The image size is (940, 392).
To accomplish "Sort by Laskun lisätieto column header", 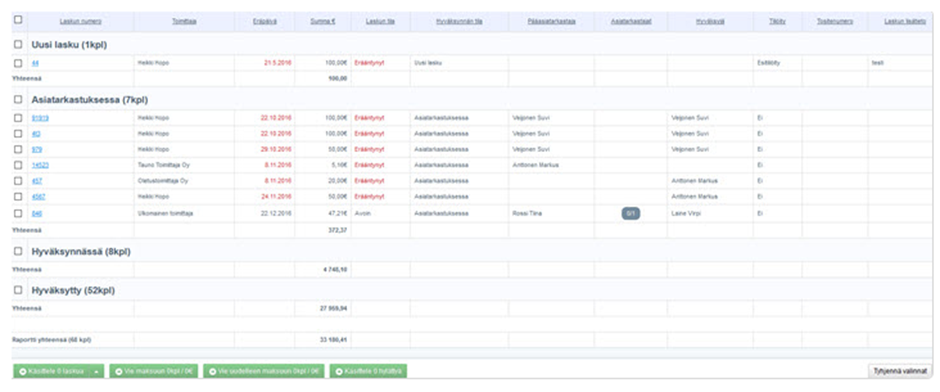I will pyautogui.click(x=904, y=22).
